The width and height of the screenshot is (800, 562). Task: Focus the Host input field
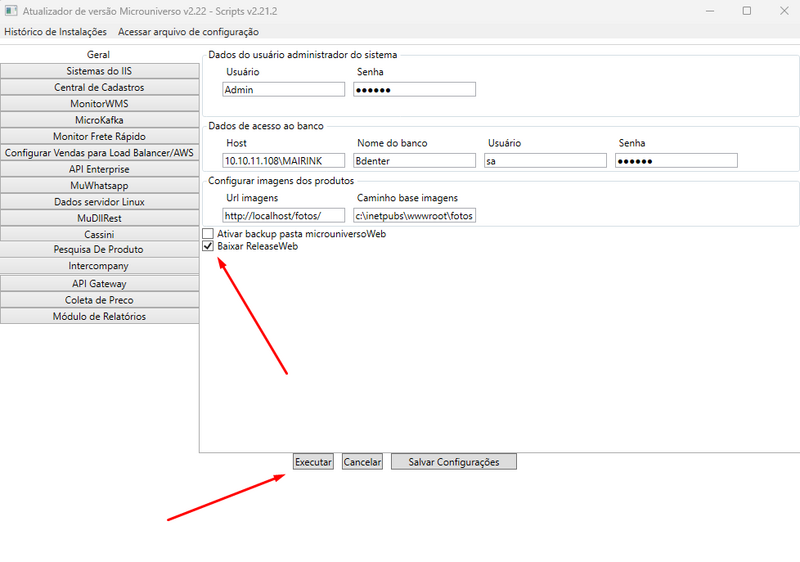[x=284, y=160]
